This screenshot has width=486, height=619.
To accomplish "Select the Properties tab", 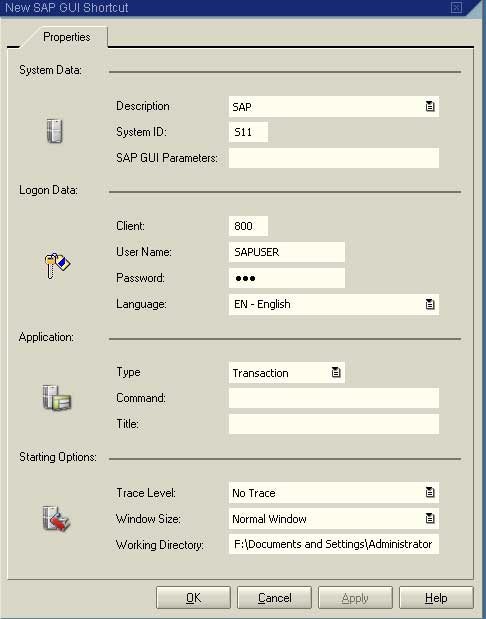I will (66, 37).
